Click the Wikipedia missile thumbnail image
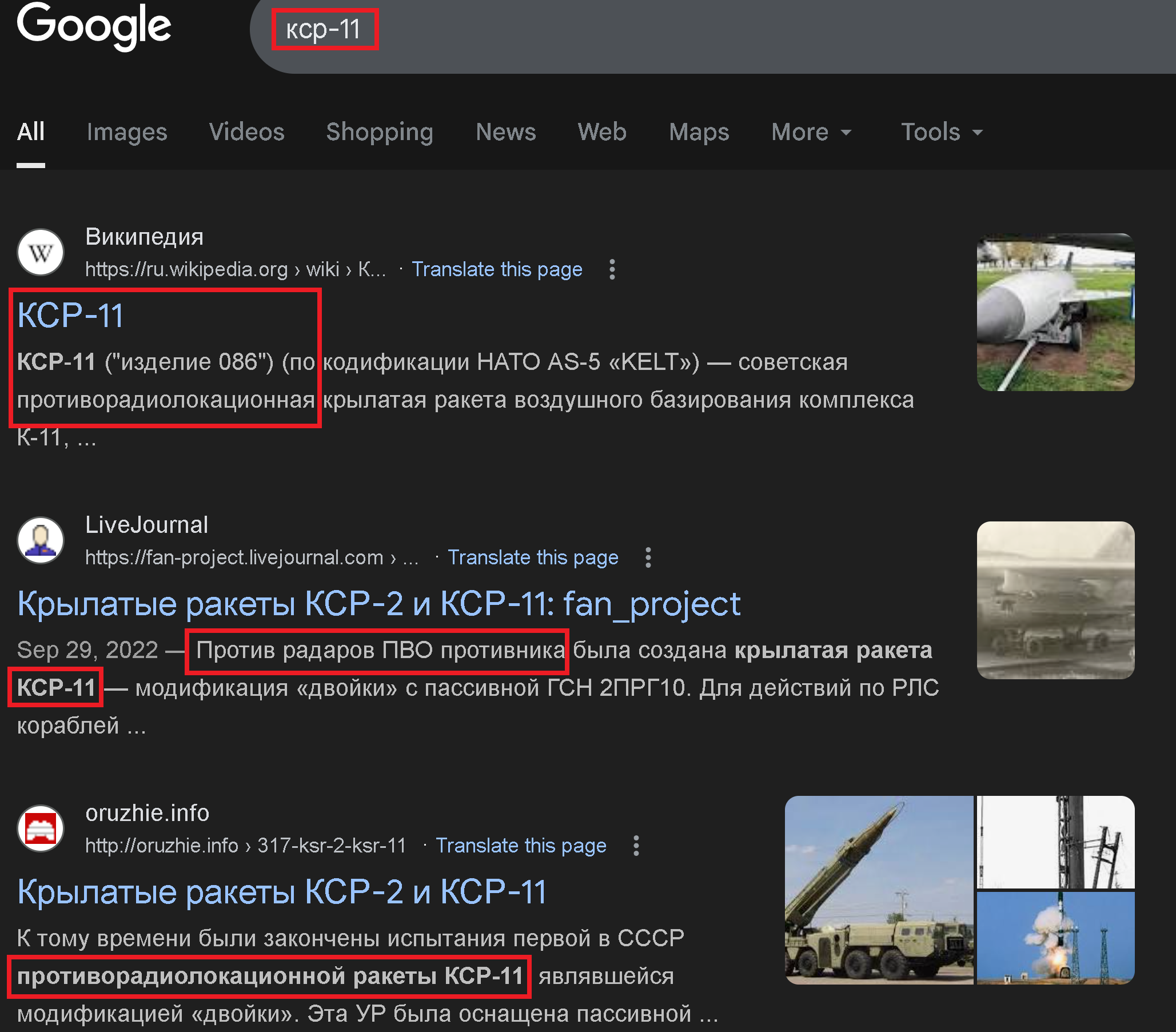Image resolution: width=1176 pixels, height=1032 pixels. click(1055, 312)
